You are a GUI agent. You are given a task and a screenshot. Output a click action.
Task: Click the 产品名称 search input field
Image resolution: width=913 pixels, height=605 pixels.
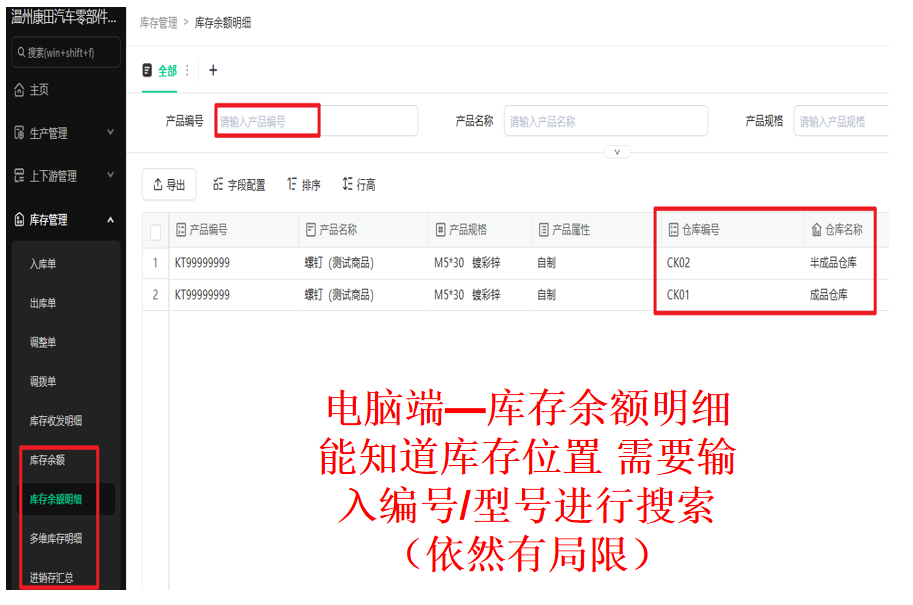click(x=605, y=121)
